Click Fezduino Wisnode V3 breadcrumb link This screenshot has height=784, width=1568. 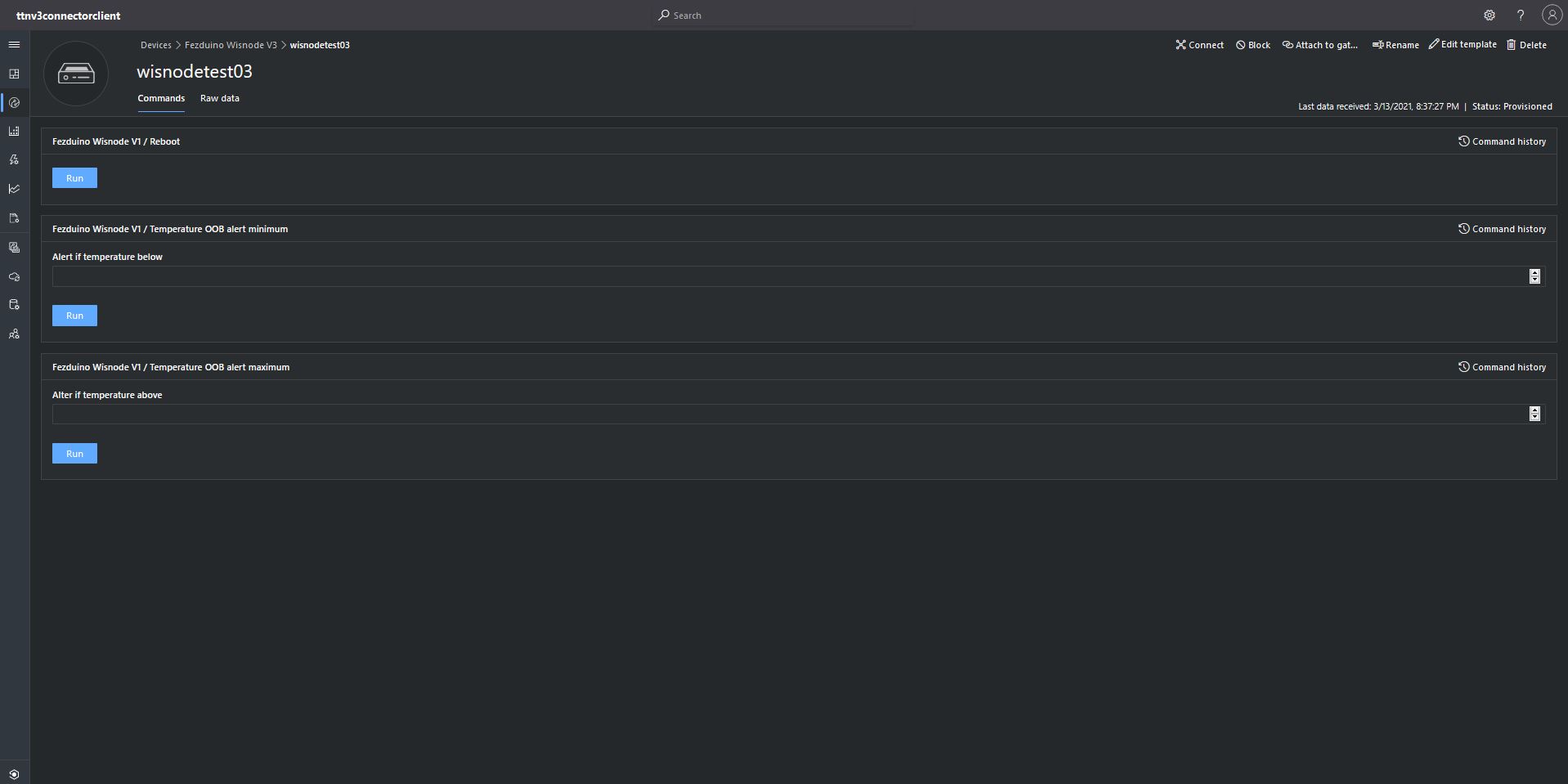click(231, 45)
